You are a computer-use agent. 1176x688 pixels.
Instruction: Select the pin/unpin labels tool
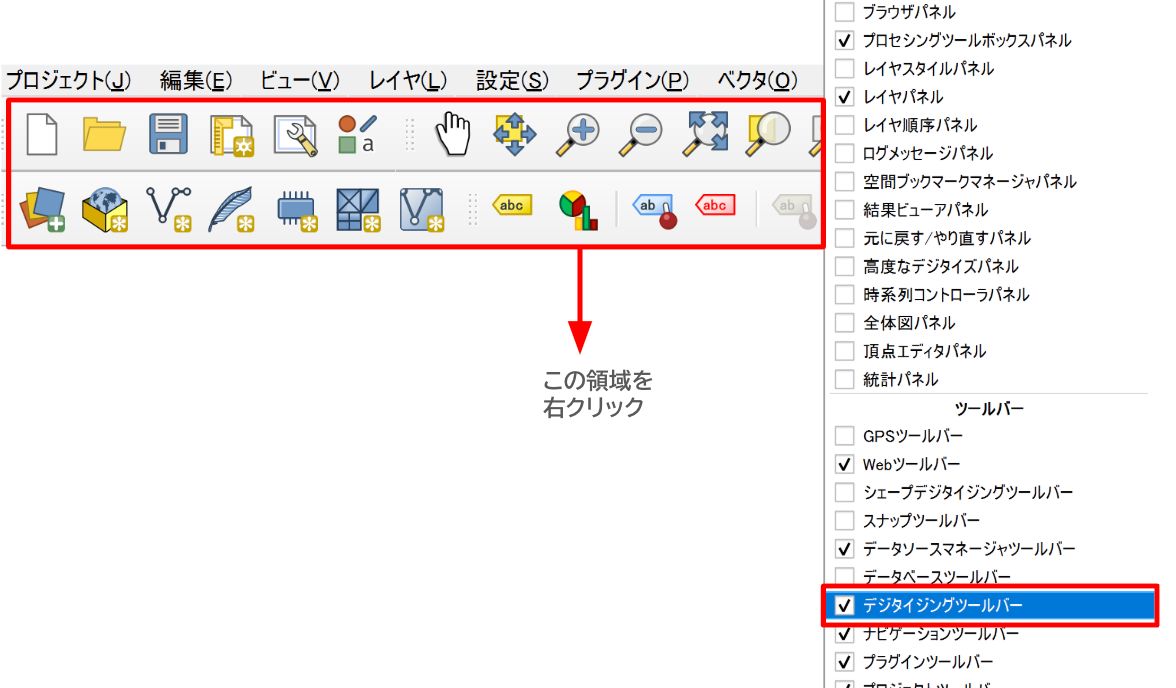(655, 211)
